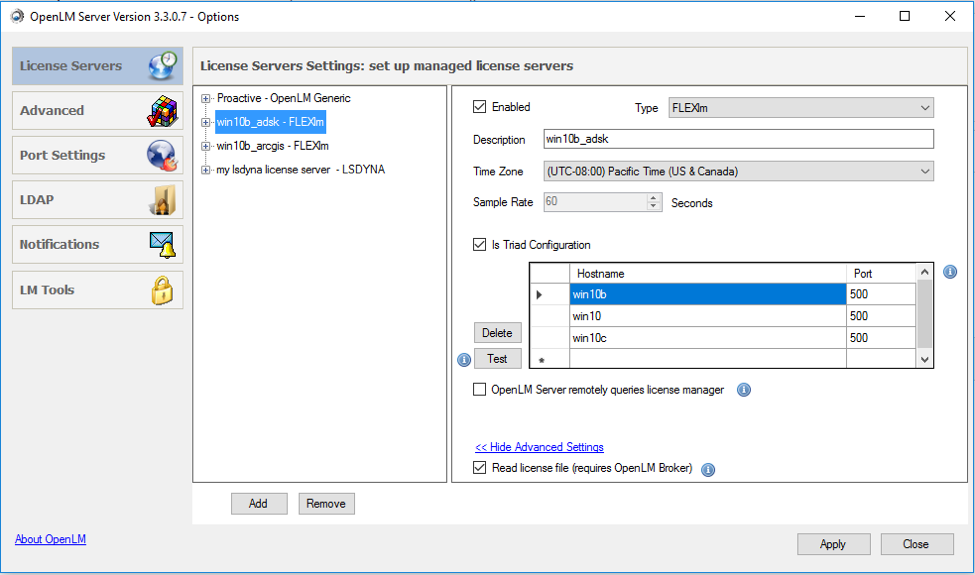Click the Advanced Rubik's cube icon
Image resolution: width=975 pixels, height=575 pixels.
point(162,111)
